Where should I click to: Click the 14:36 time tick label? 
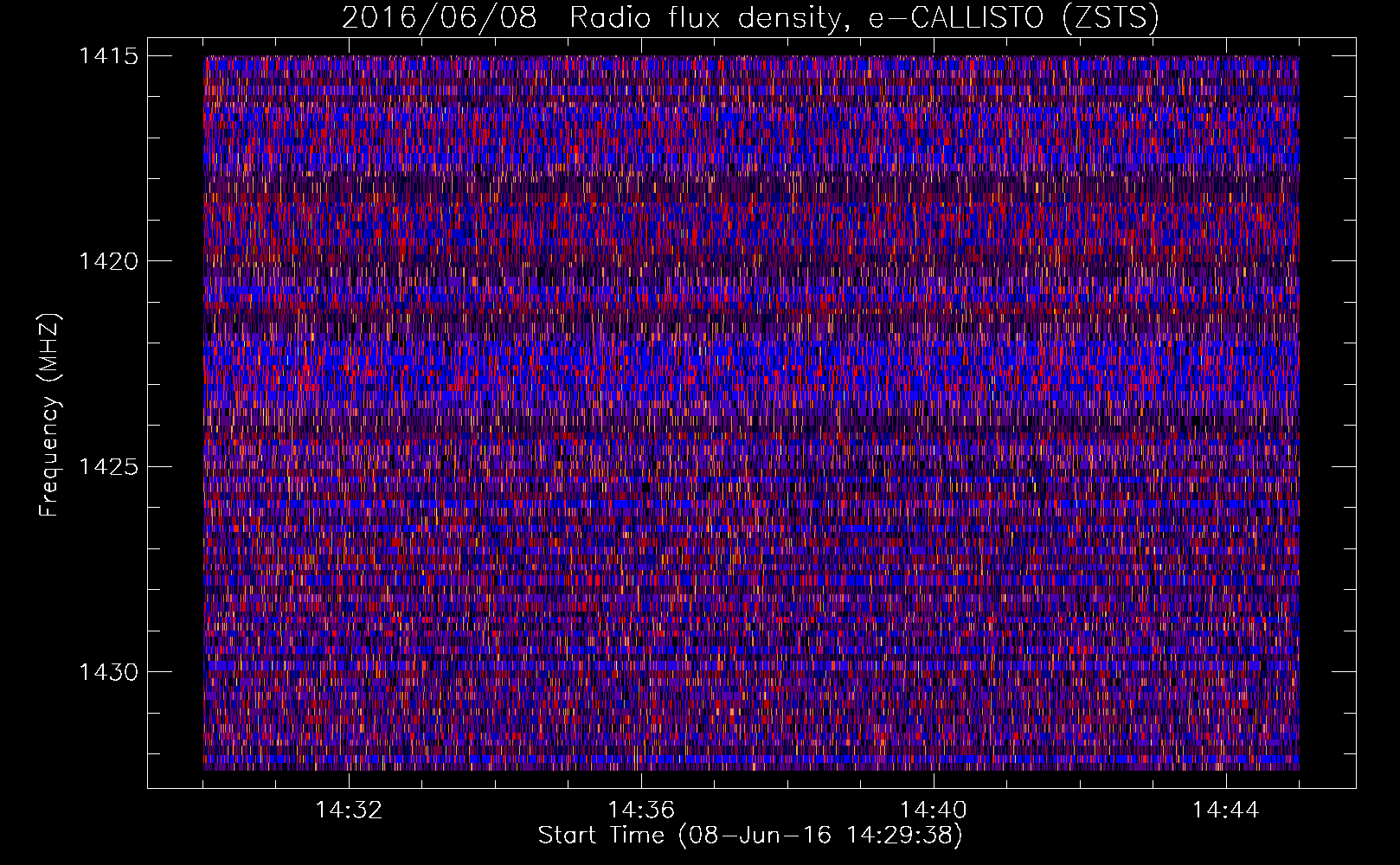[x=641, y=810]
